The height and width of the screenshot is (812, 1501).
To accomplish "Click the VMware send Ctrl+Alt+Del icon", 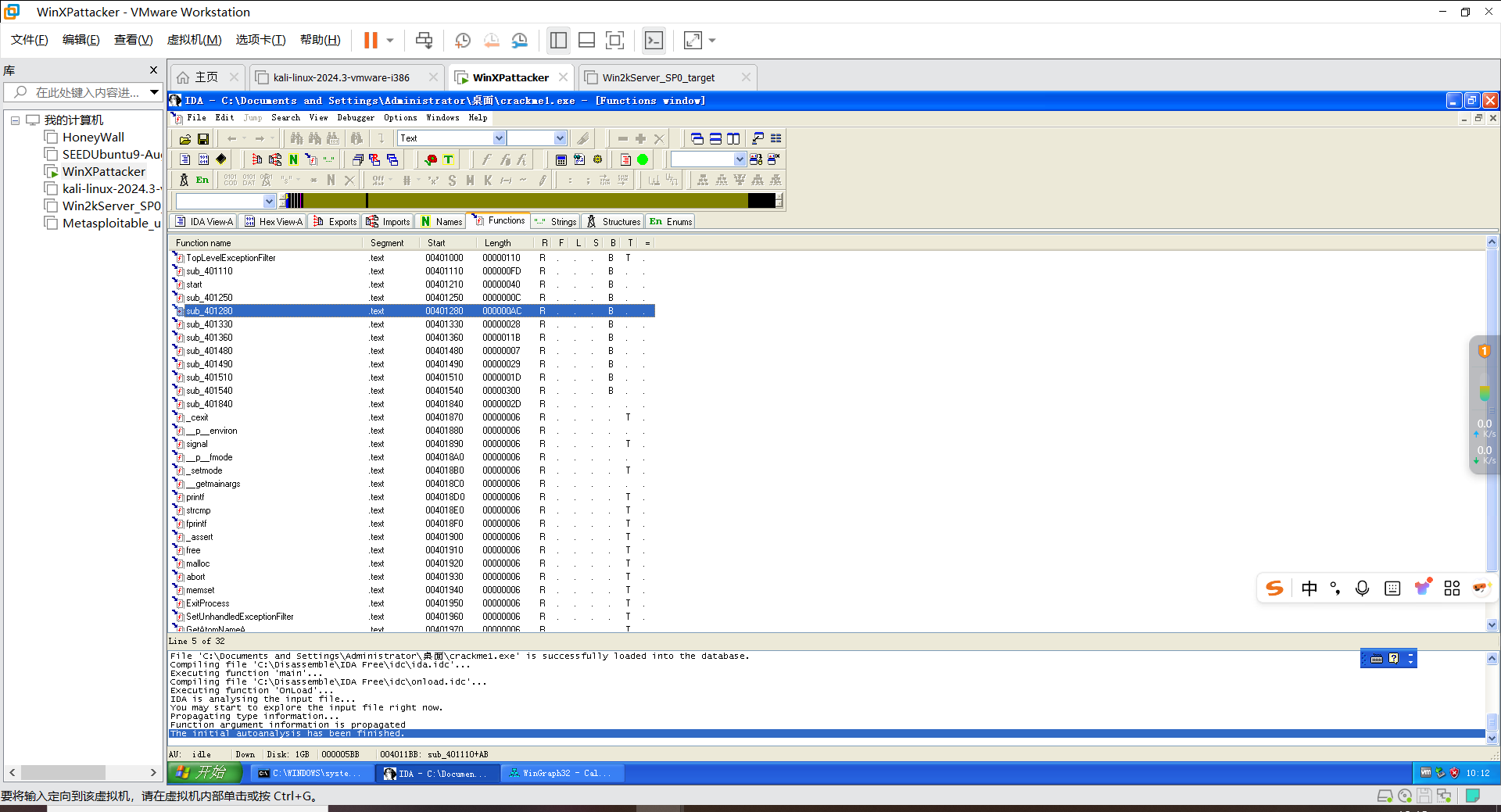I will 424,40.
